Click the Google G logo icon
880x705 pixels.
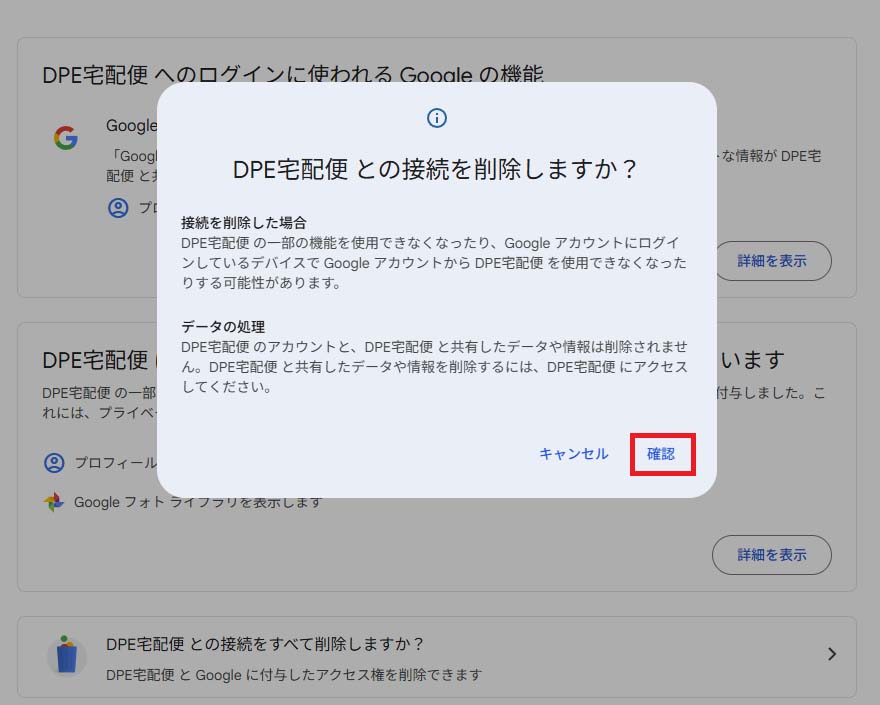66,138
